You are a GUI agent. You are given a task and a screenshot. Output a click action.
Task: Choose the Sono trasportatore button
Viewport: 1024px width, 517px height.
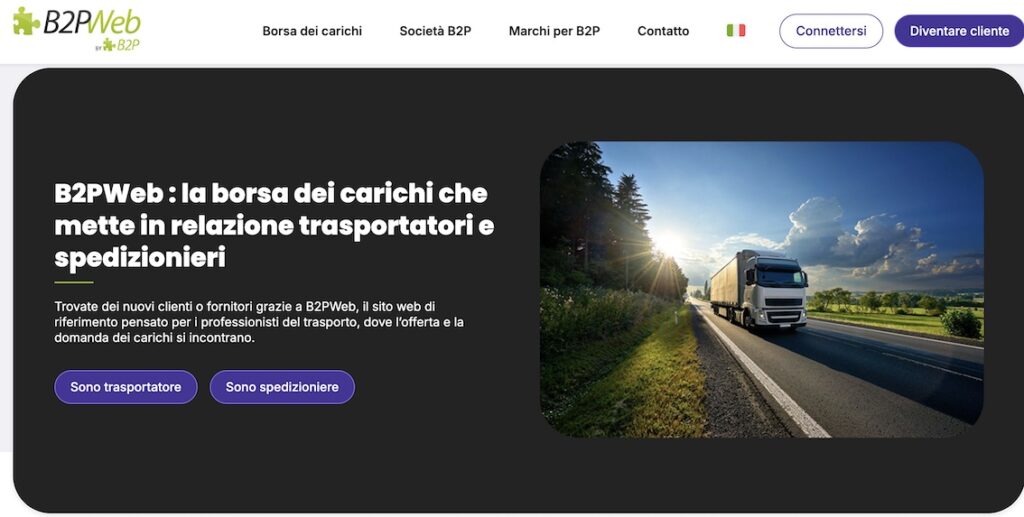click(x=126, y=387)
